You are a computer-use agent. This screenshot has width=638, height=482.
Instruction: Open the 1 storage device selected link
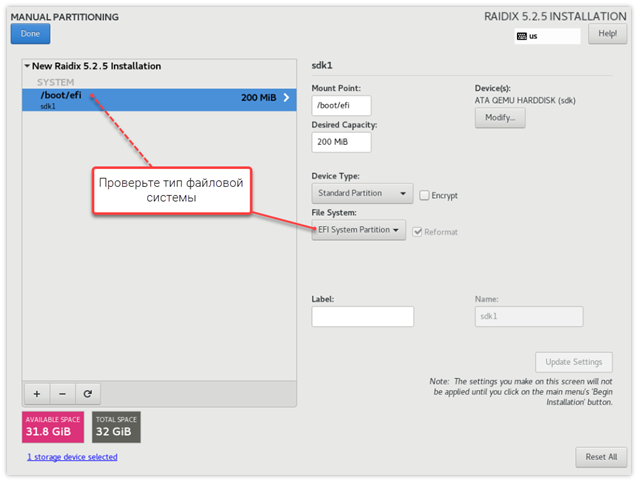(x=72, y=457)
